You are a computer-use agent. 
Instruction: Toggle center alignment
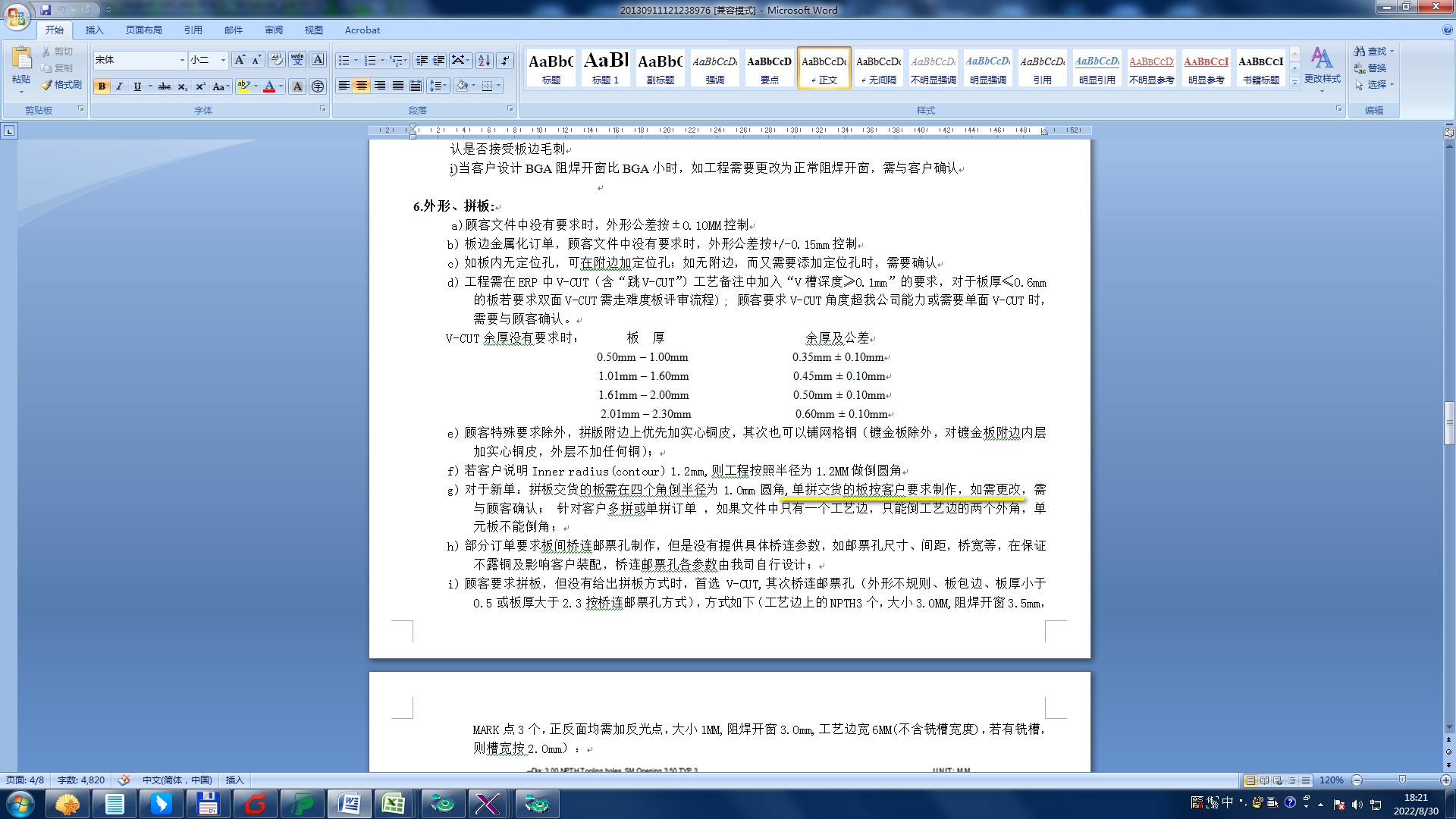click(x=362, y=86)
